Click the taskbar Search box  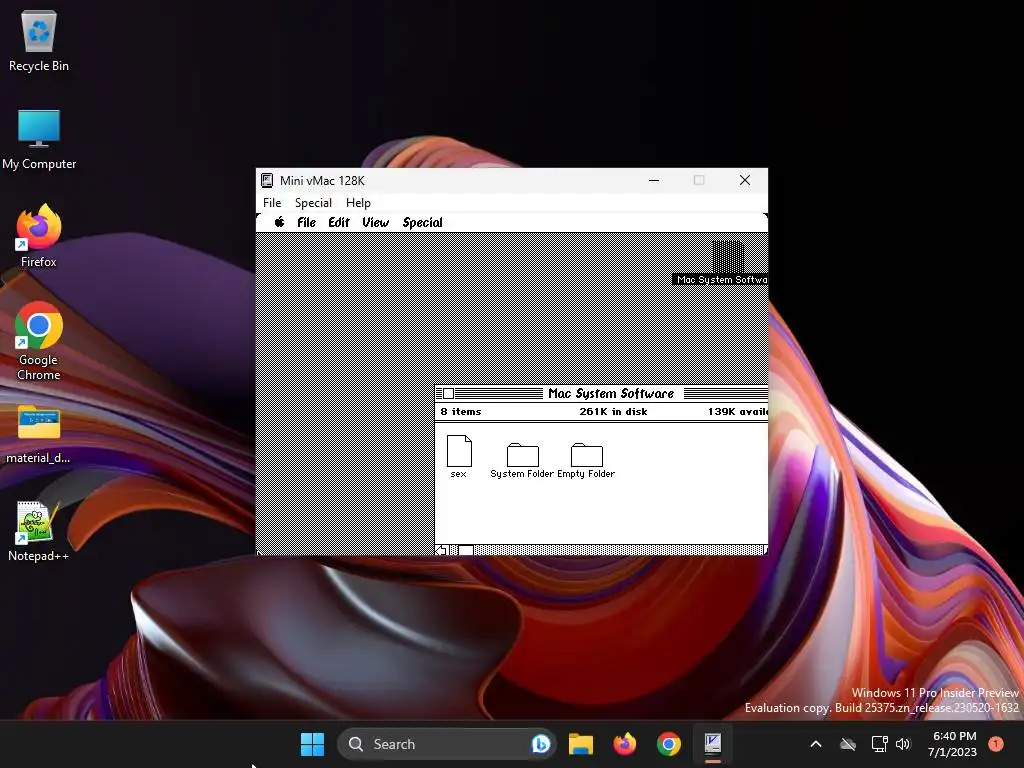pyautogui.click(x=447, y=744)
